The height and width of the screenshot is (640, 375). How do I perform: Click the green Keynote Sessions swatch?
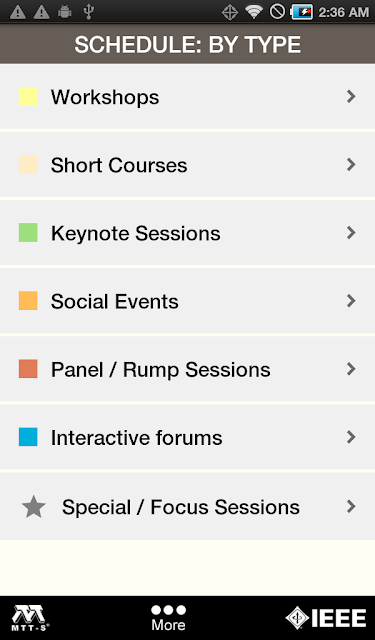28,233
